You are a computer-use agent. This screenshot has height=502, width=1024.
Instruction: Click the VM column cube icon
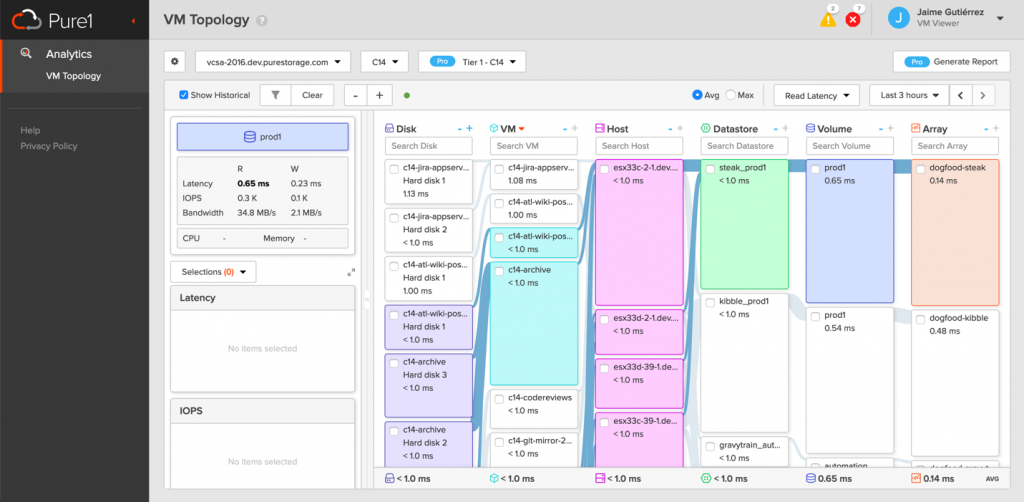click(x=494, y=129)
